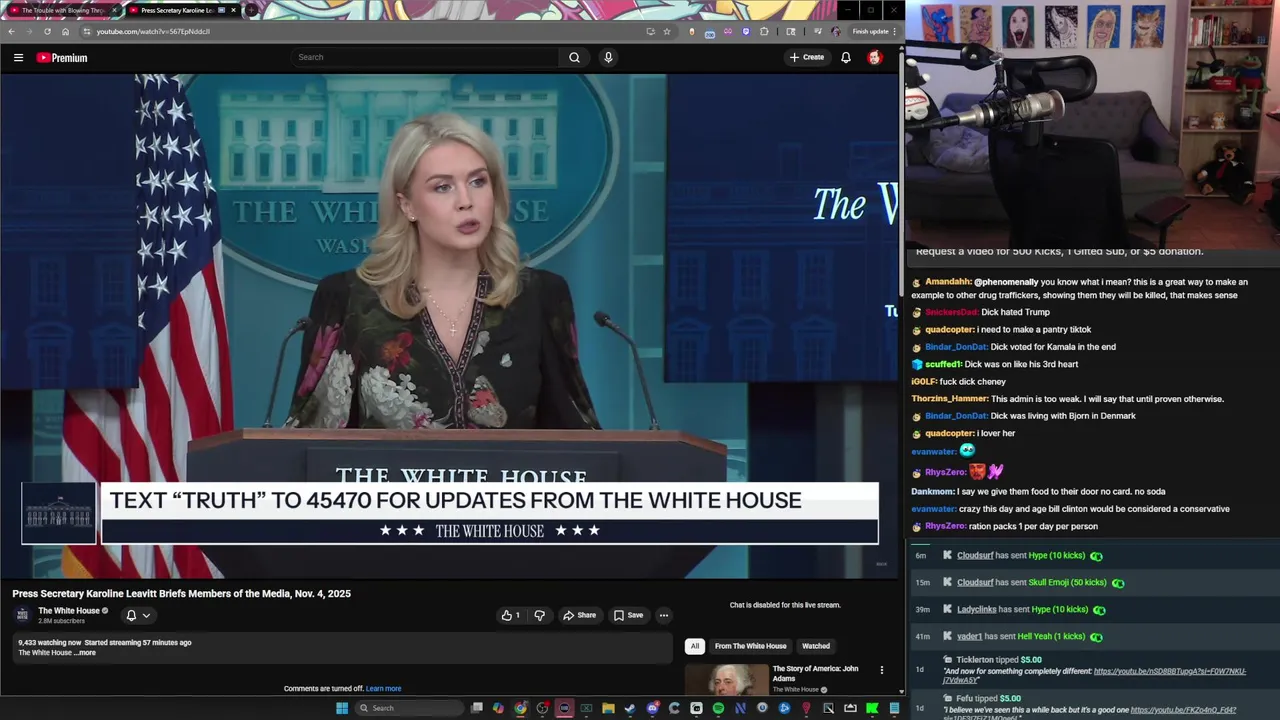Open Steam from the taskbar
This screenshot has height=720, width=1280.
click(x=630, y=708)
